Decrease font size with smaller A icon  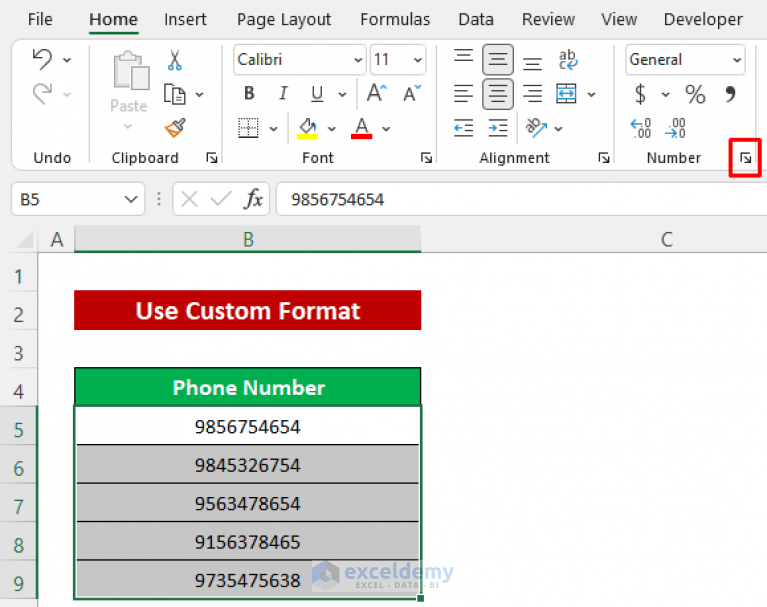pos(412,93)
